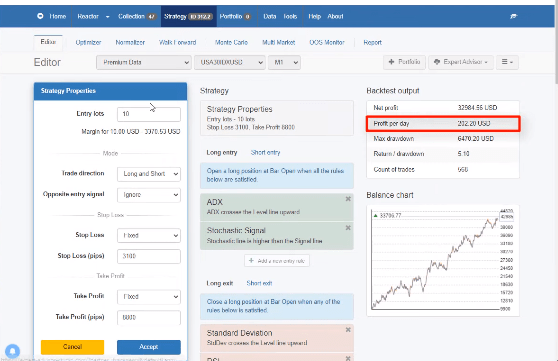558x361 pixels.
Task: Expand the Reactor dropdown arrow
Action: (x=107, y=17)
